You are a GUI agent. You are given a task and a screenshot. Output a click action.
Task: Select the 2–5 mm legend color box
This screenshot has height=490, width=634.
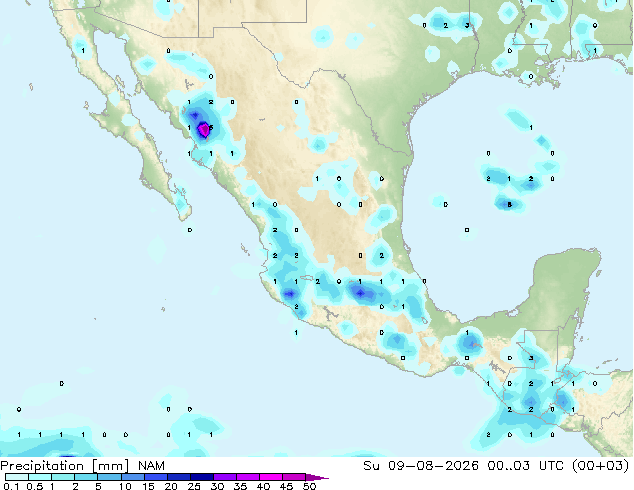(86, 477)
